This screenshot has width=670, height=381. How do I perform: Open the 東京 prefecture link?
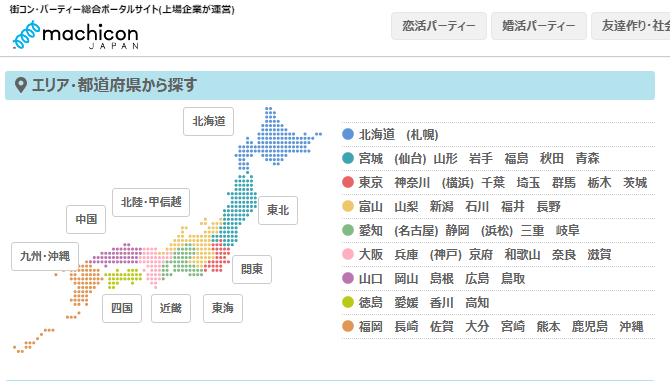tap(371, 182)
